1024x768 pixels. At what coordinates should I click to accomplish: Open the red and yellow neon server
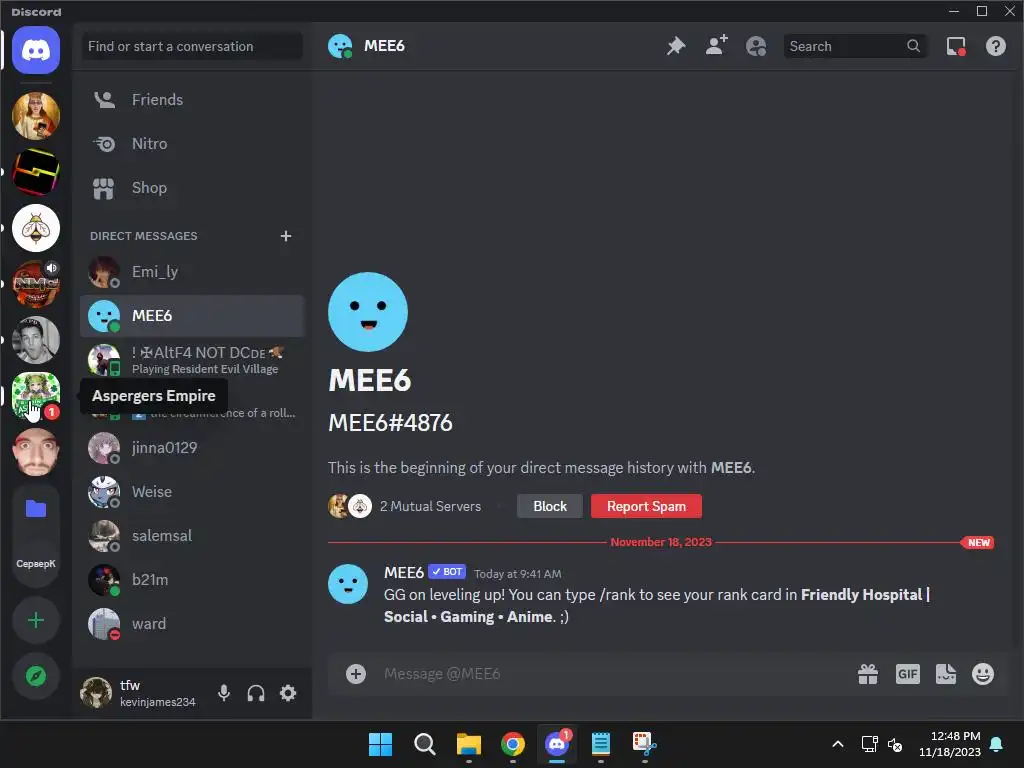[36, 172]
